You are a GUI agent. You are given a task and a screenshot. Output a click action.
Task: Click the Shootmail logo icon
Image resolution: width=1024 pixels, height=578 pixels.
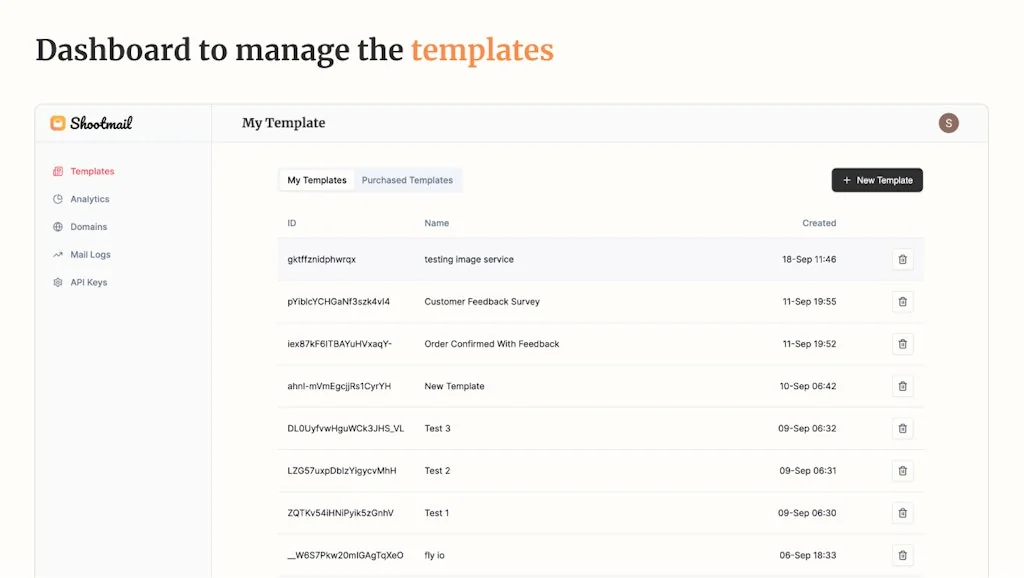(58, 123)
